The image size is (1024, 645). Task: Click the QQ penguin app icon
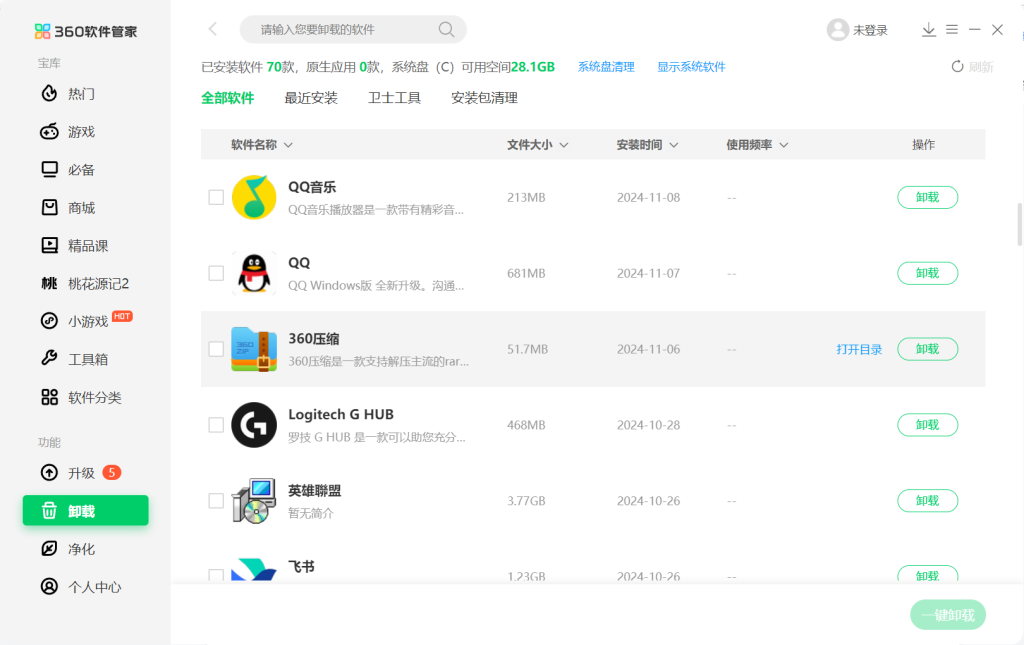point(254,273)
